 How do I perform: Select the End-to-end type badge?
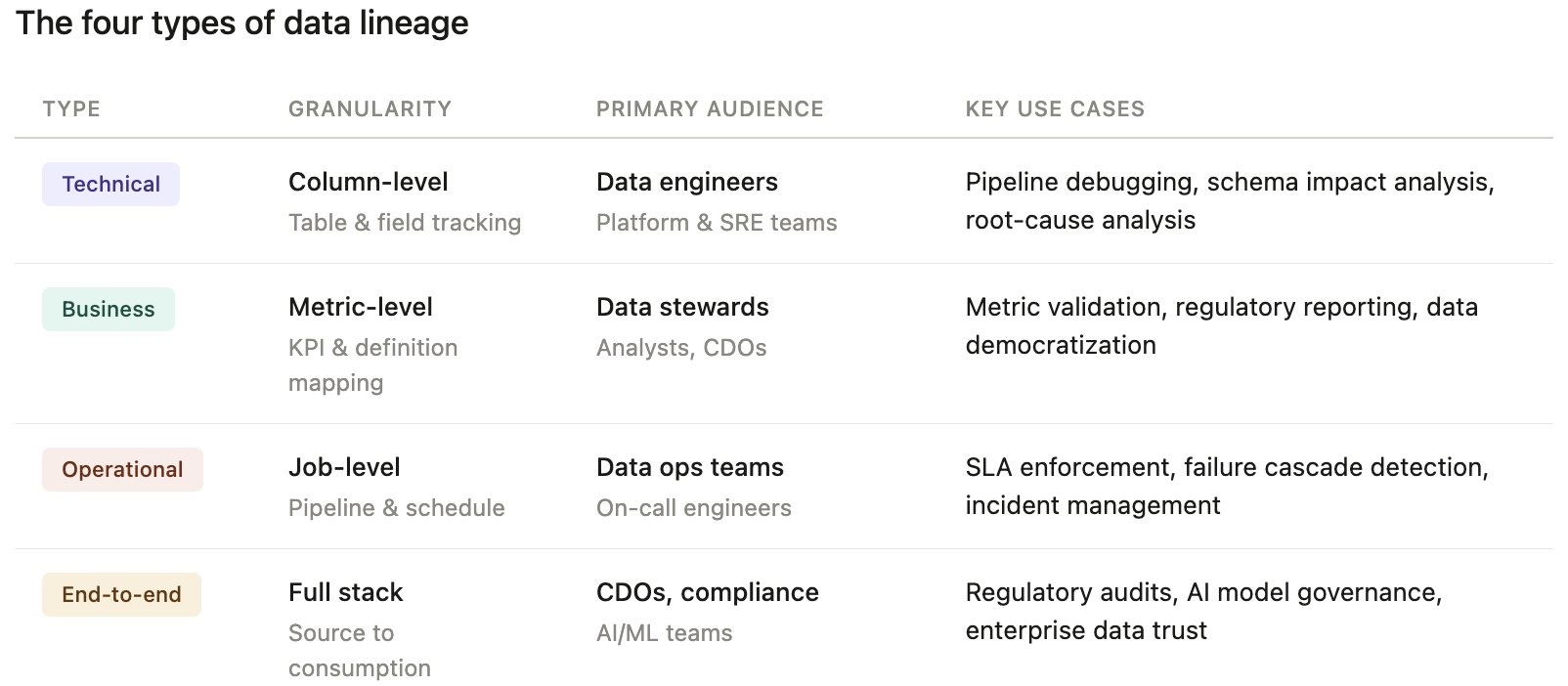pos(121,594)
